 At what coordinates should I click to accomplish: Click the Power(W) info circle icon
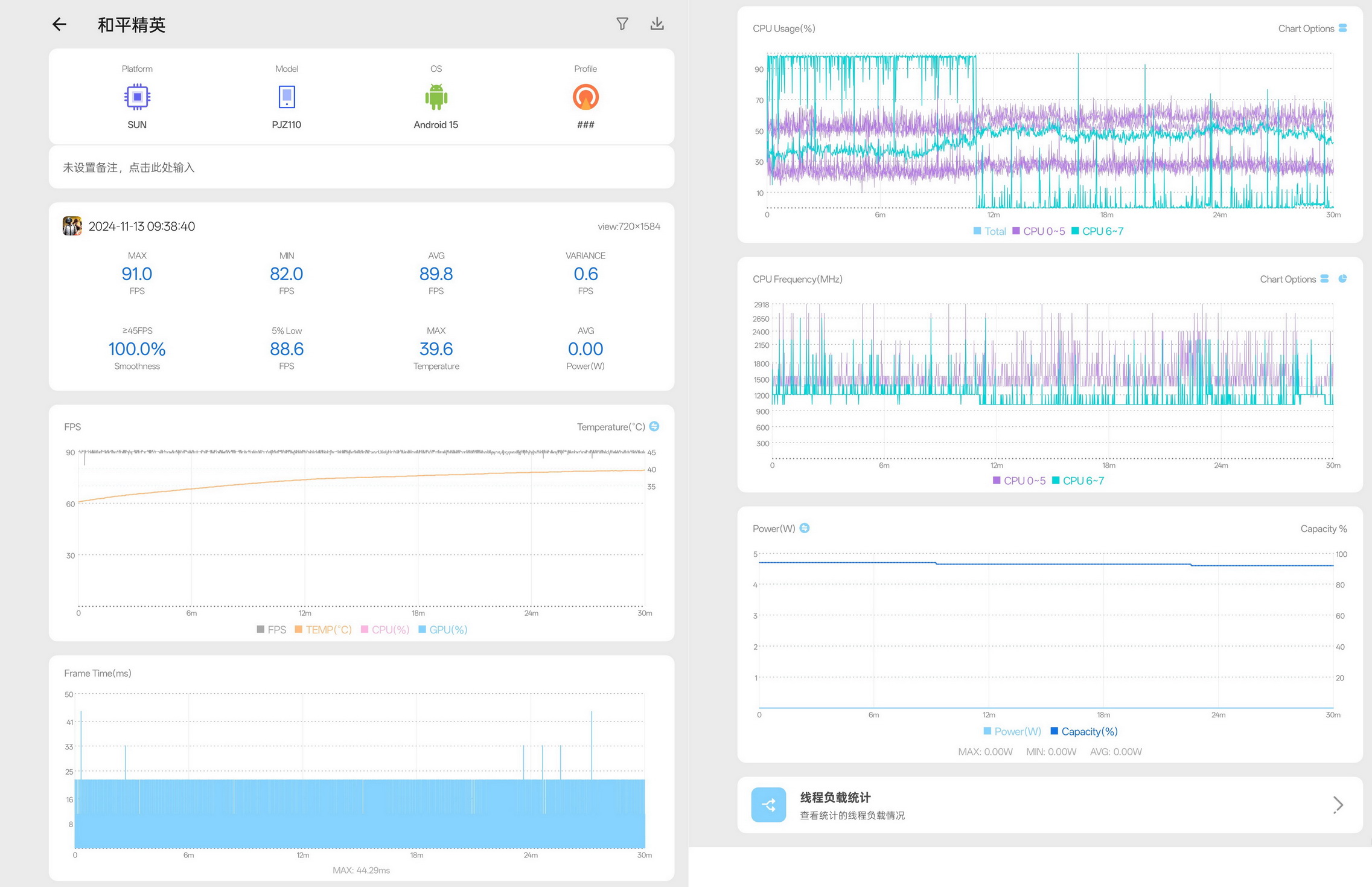[805, 528]
